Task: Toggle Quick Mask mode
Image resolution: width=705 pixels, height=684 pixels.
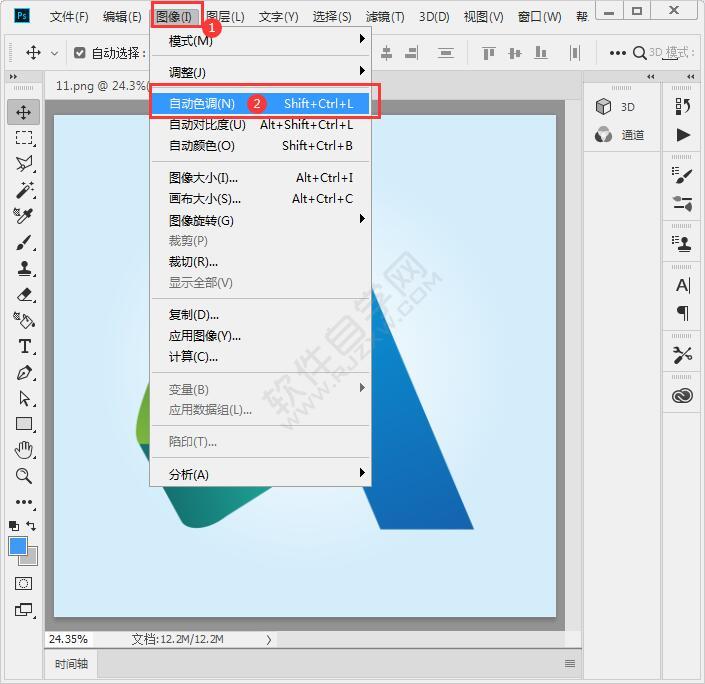Action: 24,583
